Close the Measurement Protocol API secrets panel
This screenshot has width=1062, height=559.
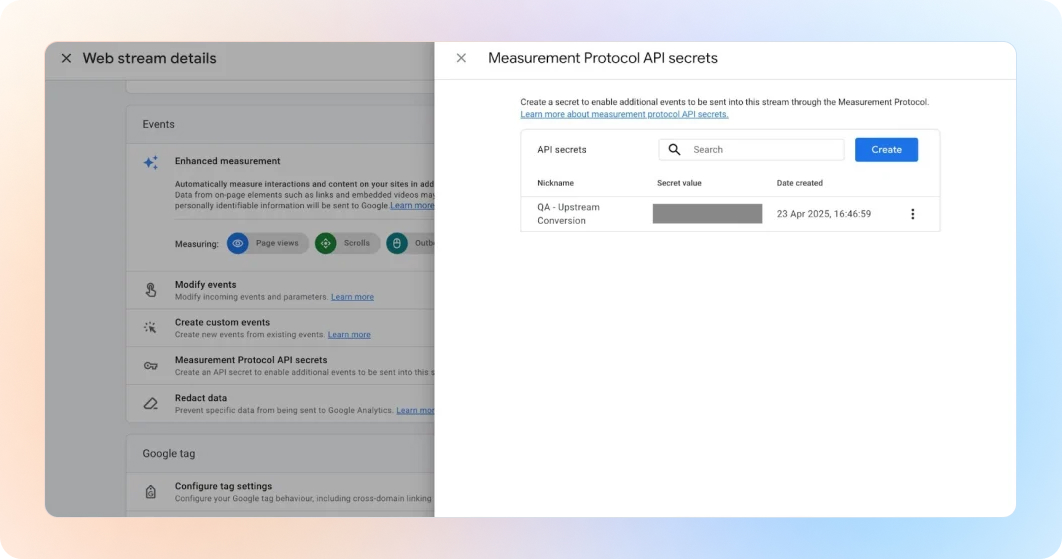pyautogui.click(x=461, y=58)
